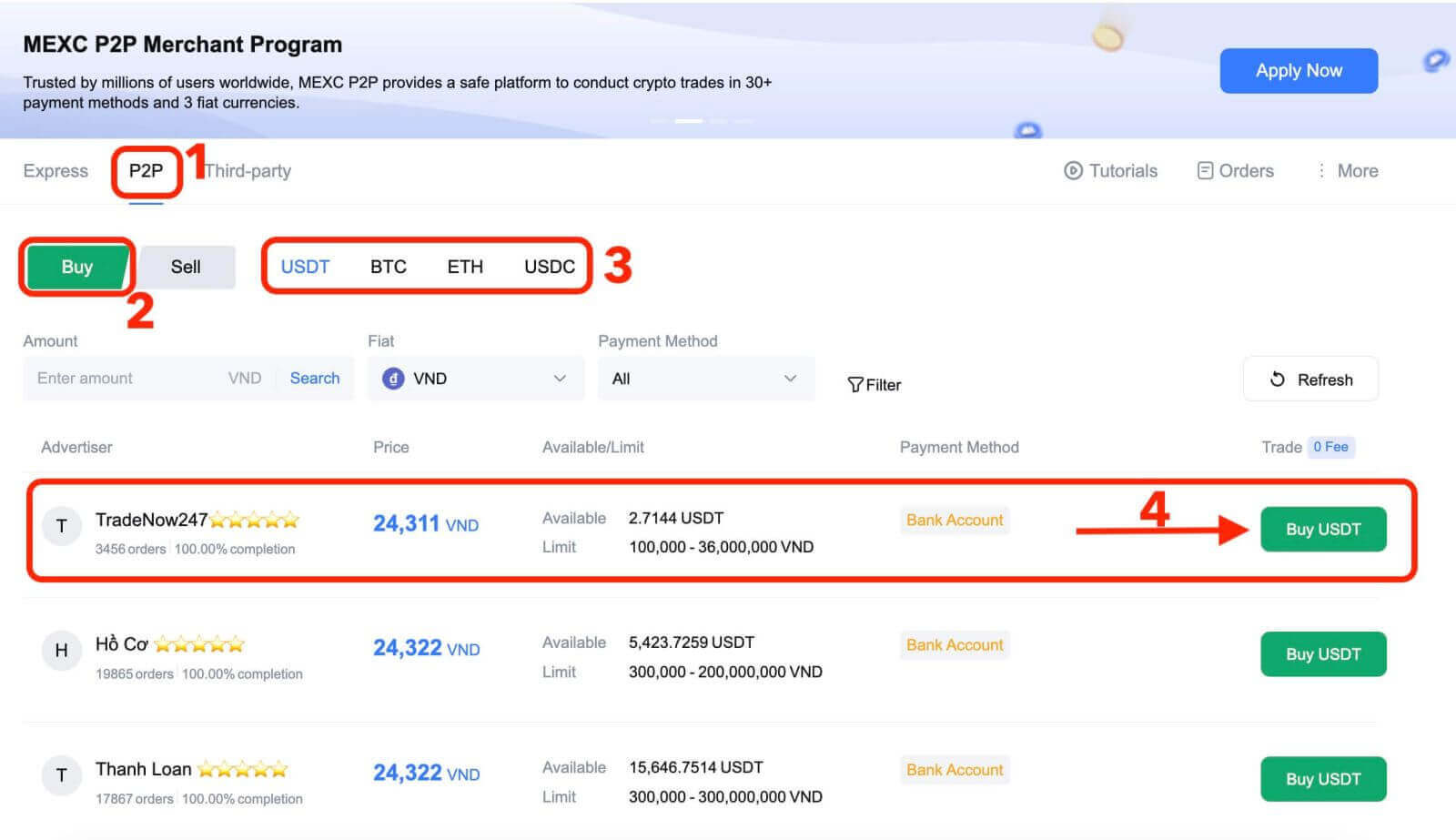Select the ETH coin tab
This screenshot has width=1456, height=840.
(x=465, y=267)
